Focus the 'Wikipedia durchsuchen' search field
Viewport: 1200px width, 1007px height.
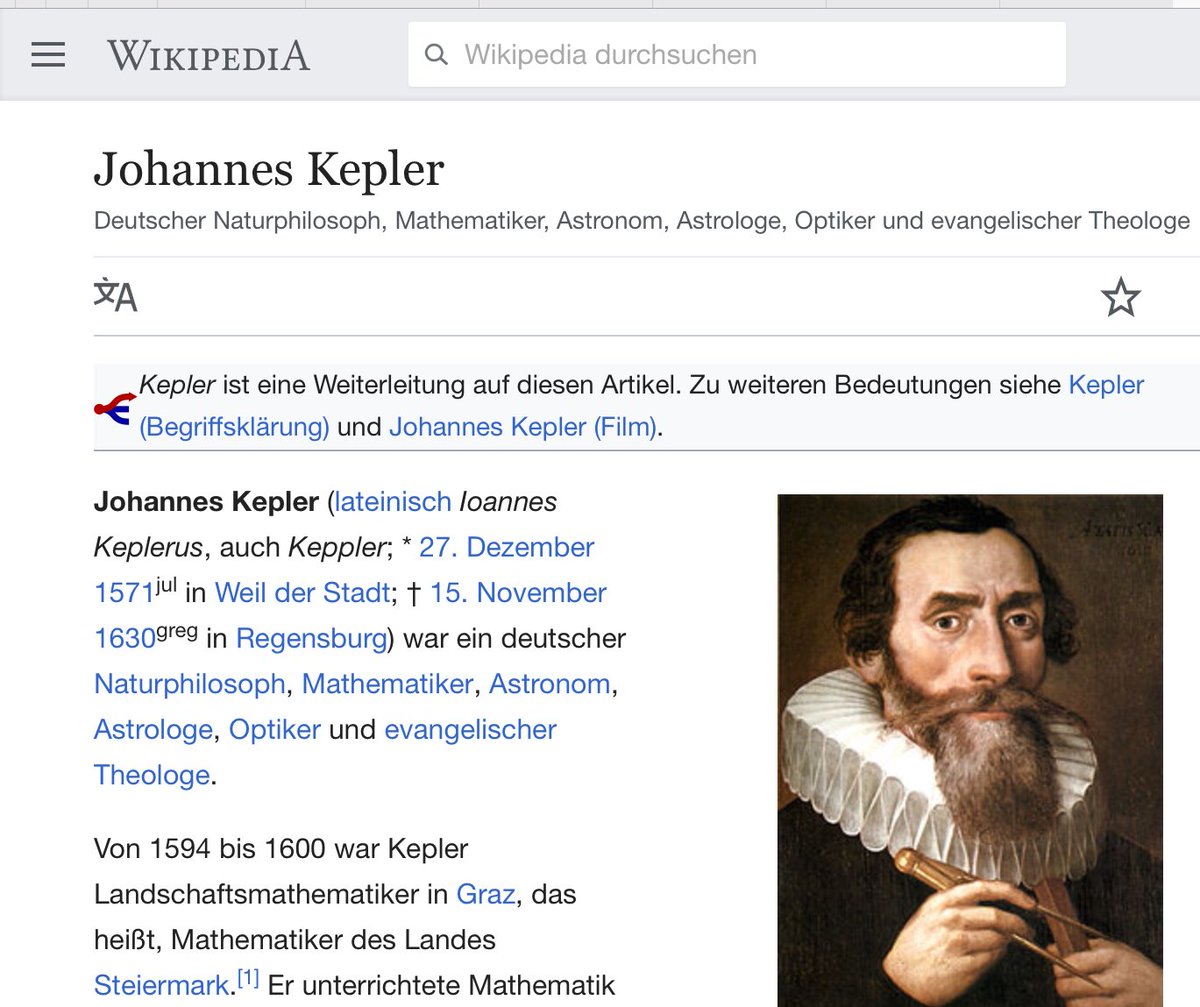pyautogui.click(x=737, y=54)
